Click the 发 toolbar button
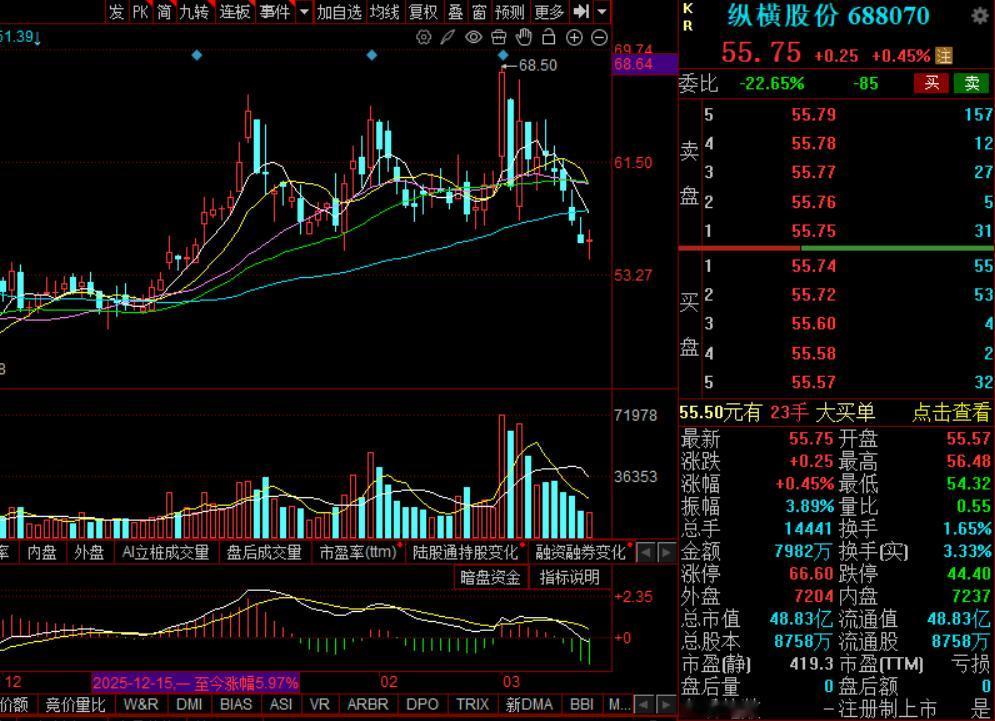The image size is (995, 721). coord(116,11)
